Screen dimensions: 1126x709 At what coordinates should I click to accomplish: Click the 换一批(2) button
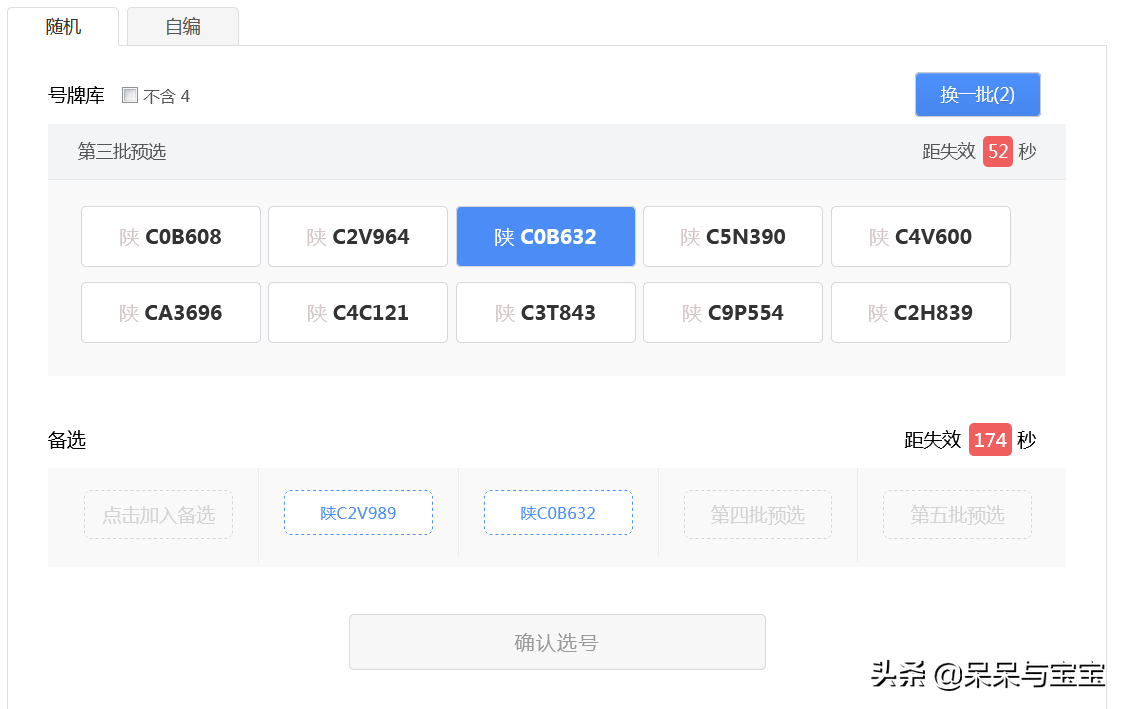tap(977, 94)
